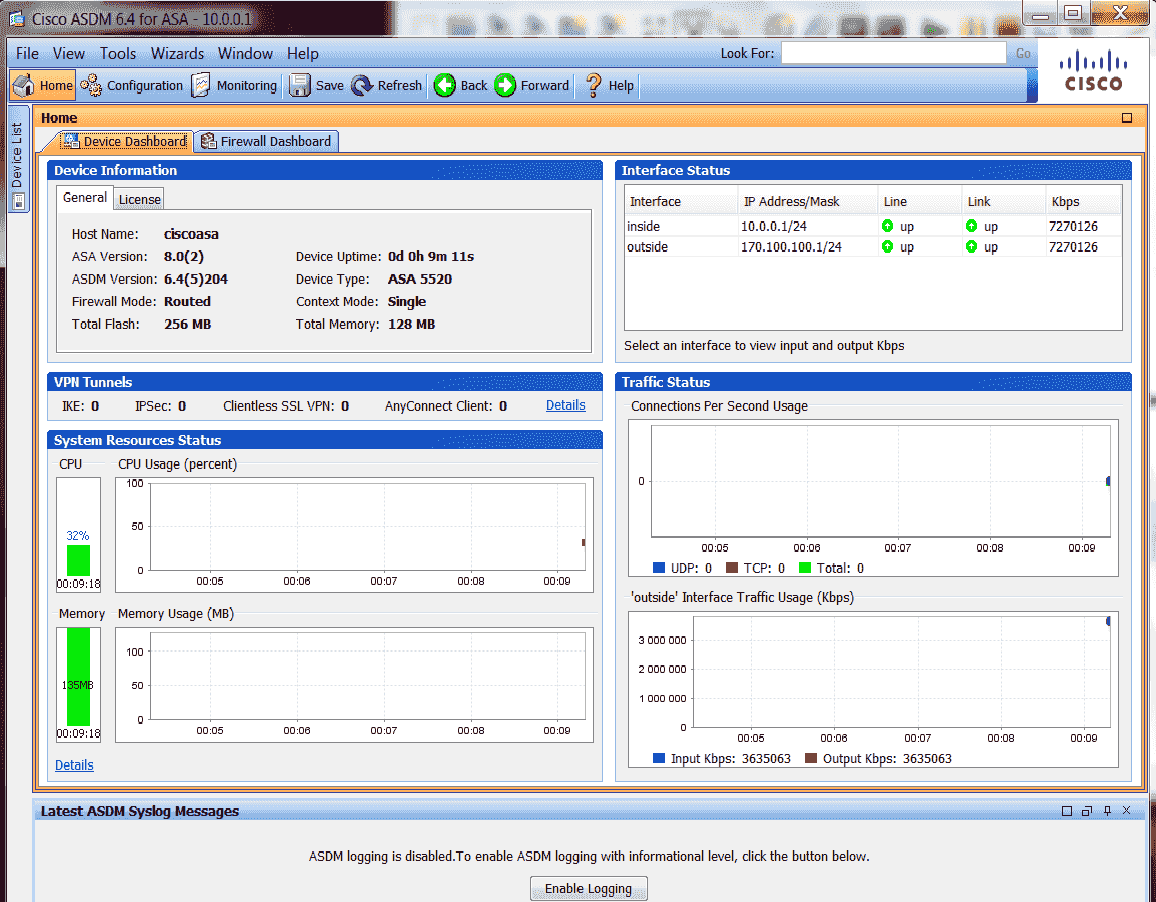Click the Output Kbps brown legend swatch
The height and width of the screenshot is (902, 1156).
[811, 757]
